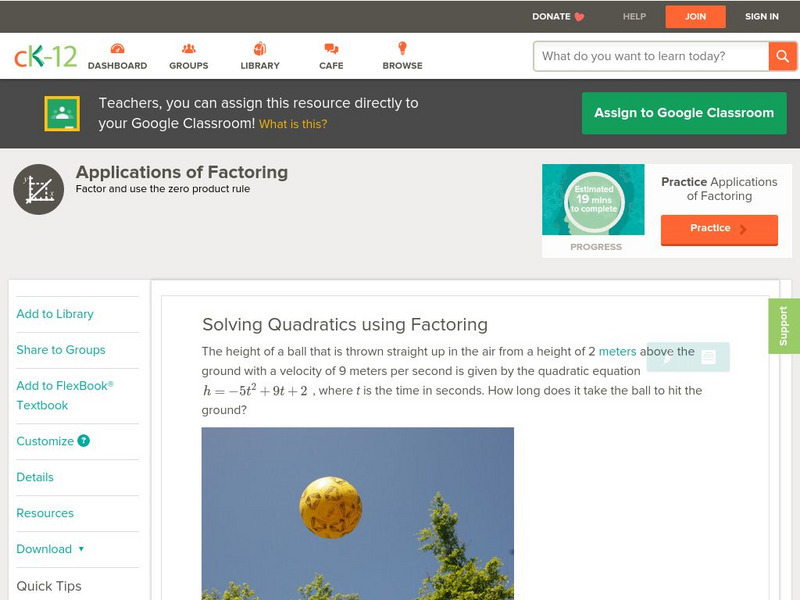The height and width of the screenshot is (600, 800).
Task: Click the Donate heart link
Action: [x=558, y=16]
